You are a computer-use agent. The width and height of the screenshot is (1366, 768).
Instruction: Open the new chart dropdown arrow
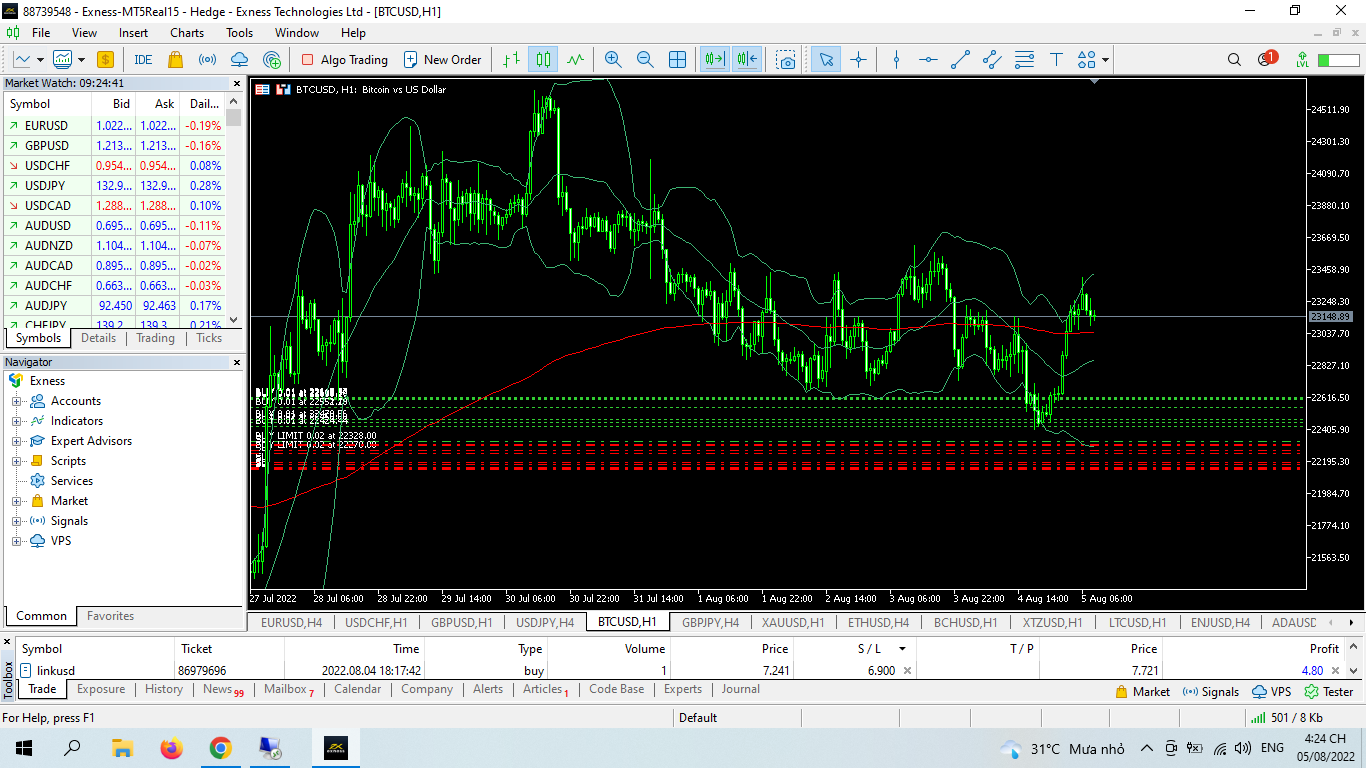[39, 59]
